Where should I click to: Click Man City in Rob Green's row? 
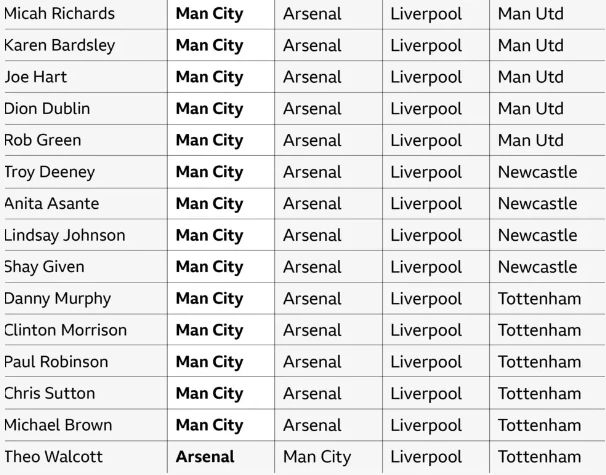click(209, 140)
